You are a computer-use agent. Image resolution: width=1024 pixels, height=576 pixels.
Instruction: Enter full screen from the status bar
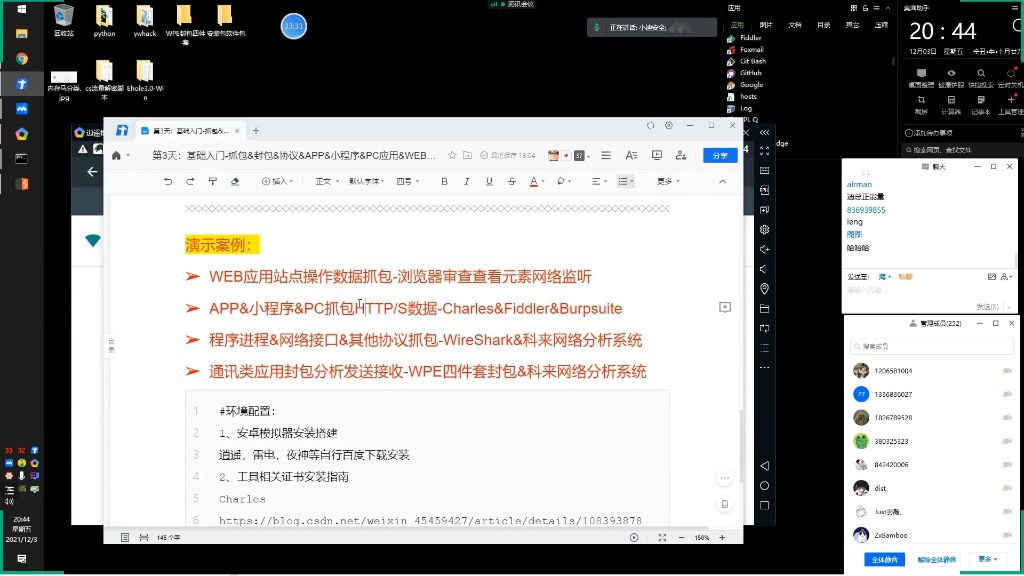pyautogui.click(x=662, y=537)
